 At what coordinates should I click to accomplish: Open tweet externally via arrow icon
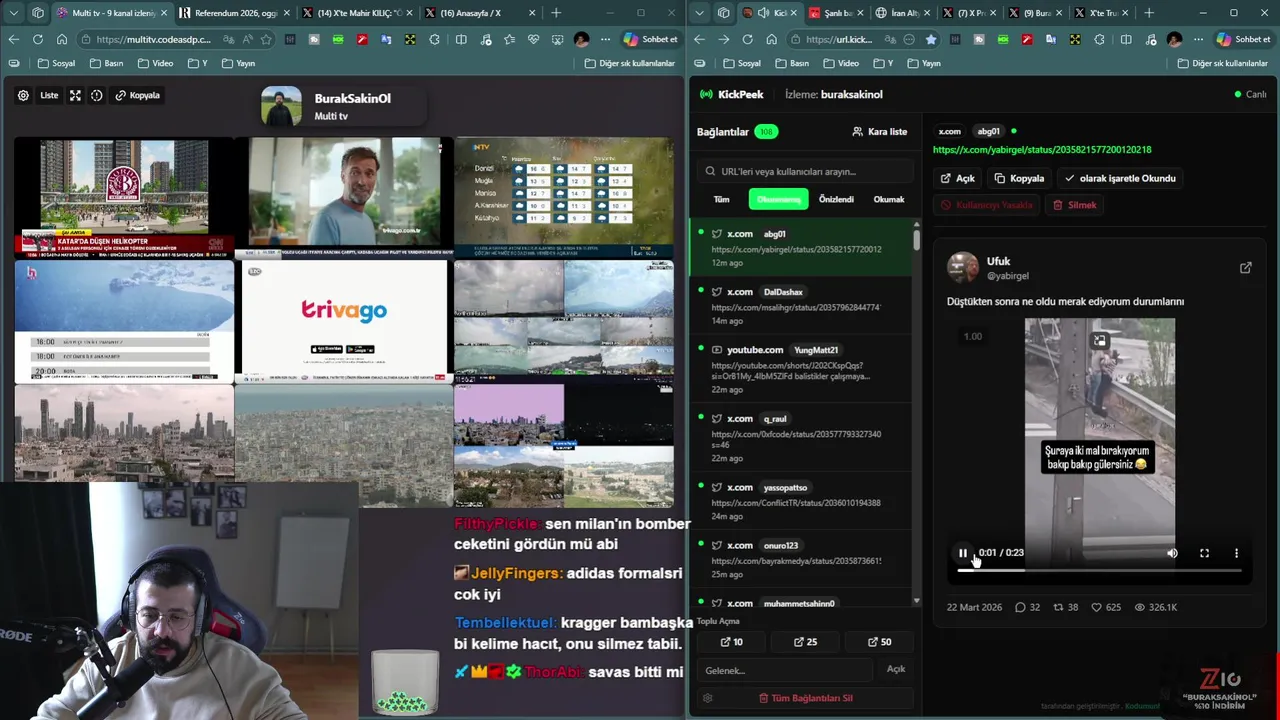pos(1245,268)
